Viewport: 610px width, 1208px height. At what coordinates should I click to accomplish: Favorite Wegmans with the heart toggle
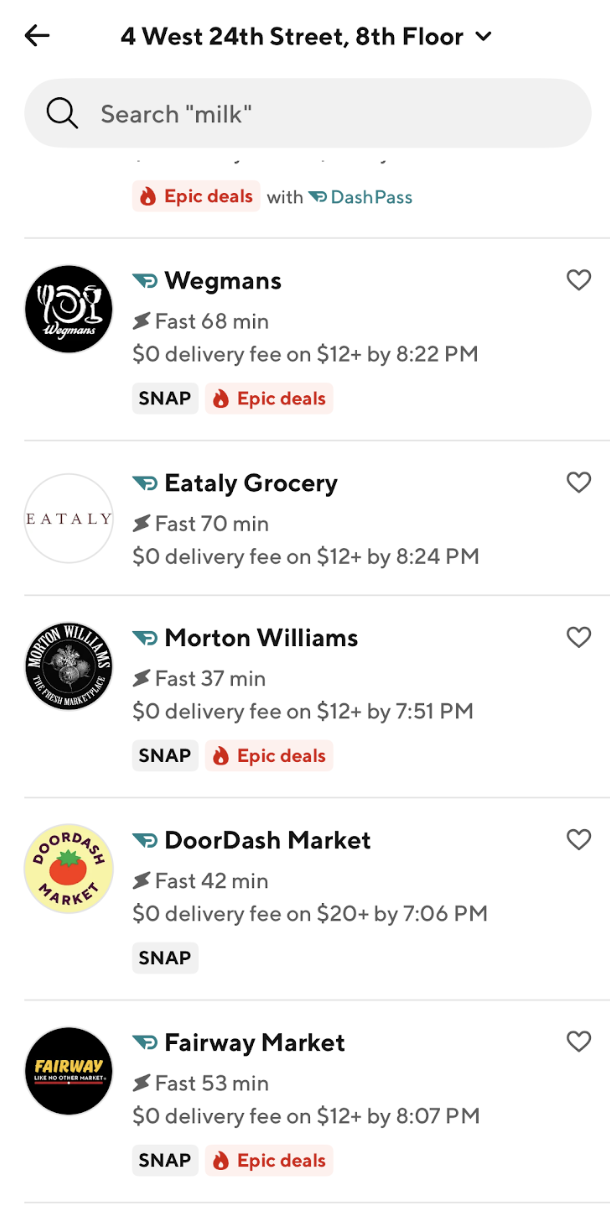pyautogui.click(x=578, y=280)
